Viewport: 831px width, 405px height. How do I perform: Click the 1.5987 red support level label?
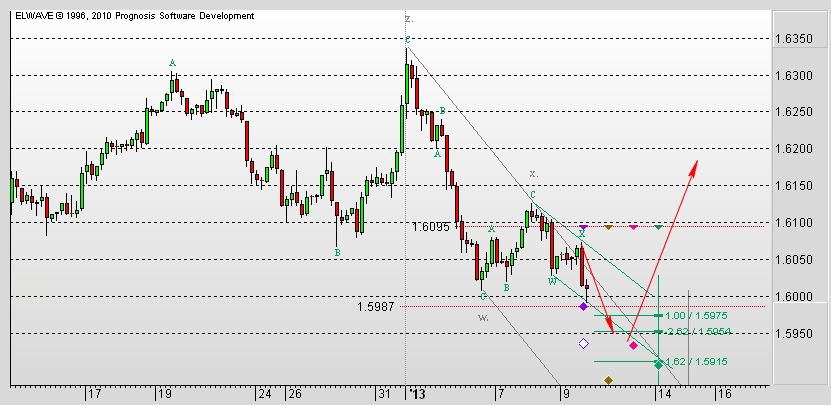(376, 307)
